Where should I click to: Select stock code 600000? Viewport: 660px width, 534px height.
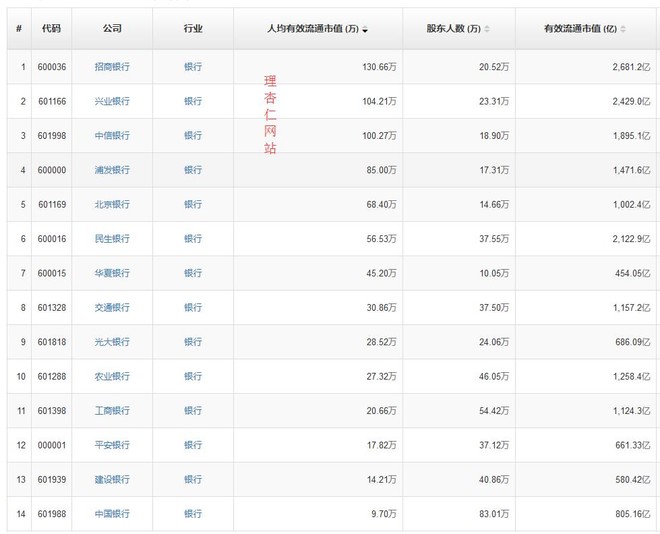click(x=52, y=170)
